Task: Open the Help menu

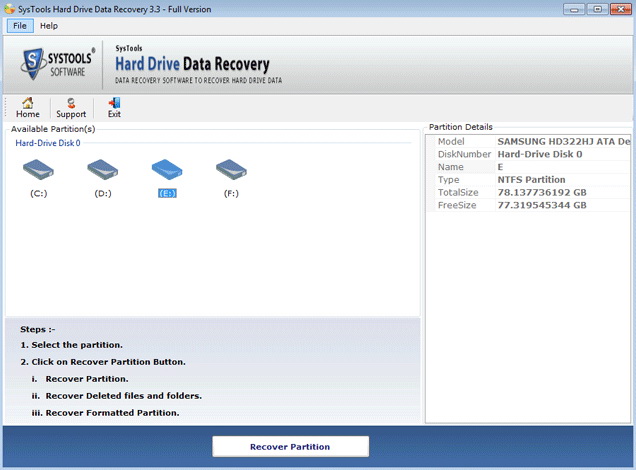Action: pos(49,26)
